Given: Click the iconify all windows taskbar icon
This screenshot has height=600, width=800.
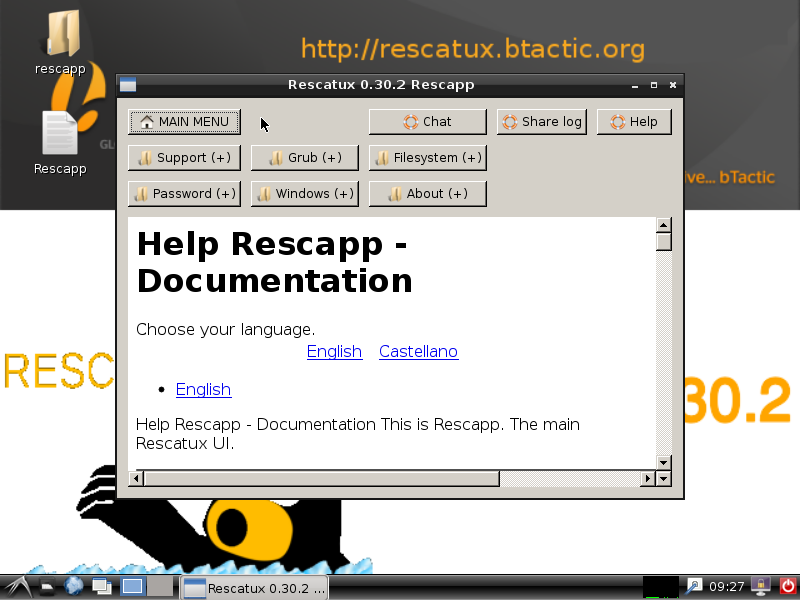Looking at the screenshot, I should pyautogui.click(x=102, y=587).
